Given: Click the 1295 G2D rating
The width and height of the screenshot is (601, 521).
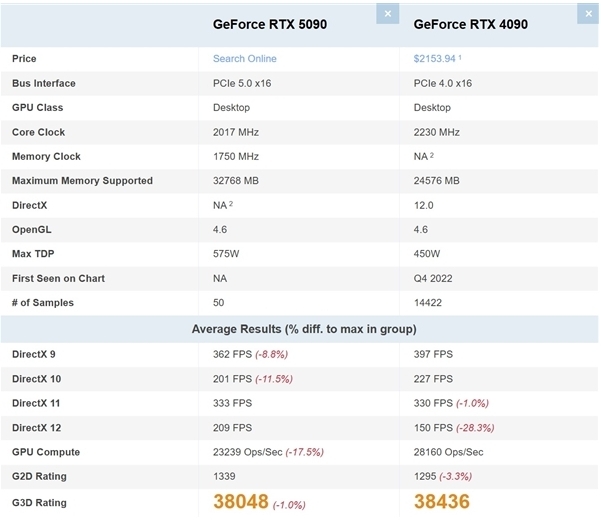Looking at the screenshot, I should click(x=425, y=476).
